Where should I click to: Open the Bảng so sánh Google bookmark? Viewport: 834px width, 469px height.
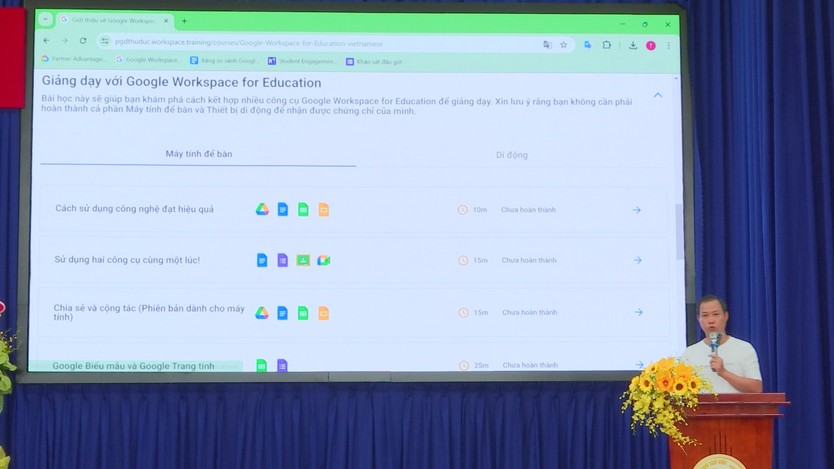[x=224, y=61]
